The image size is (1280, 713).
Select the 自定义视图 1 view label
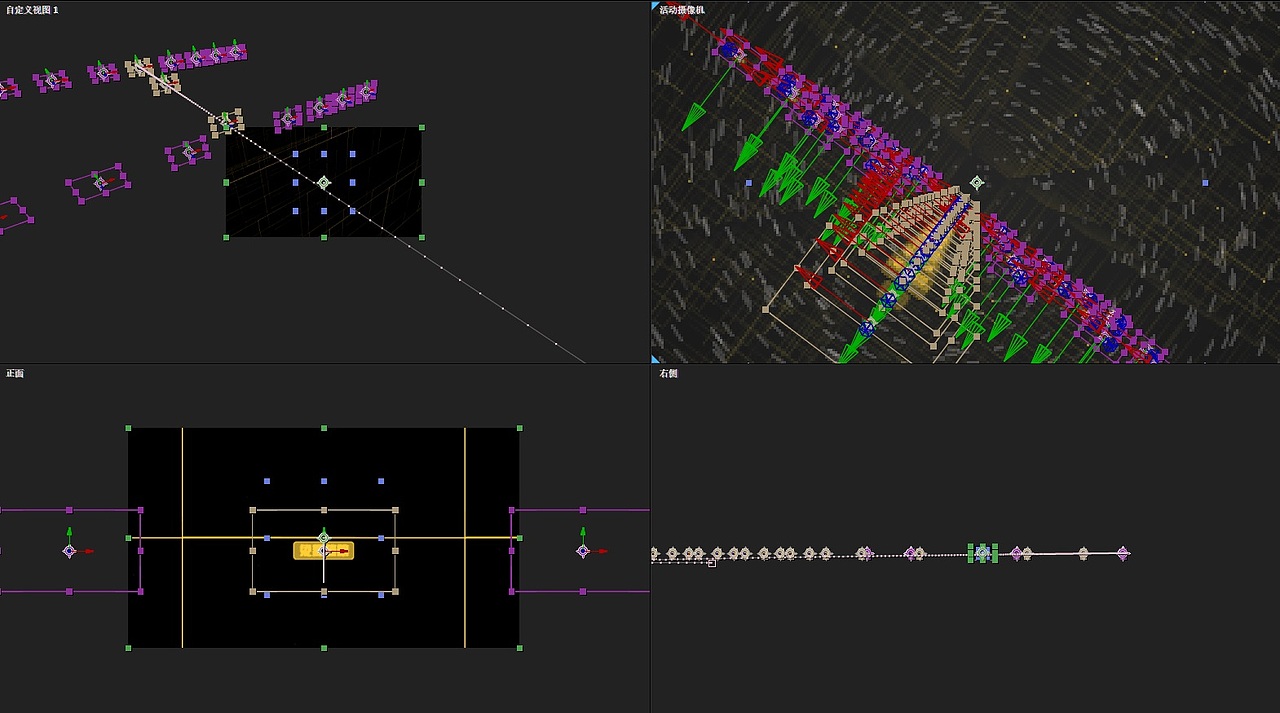[x=32, y=9]
